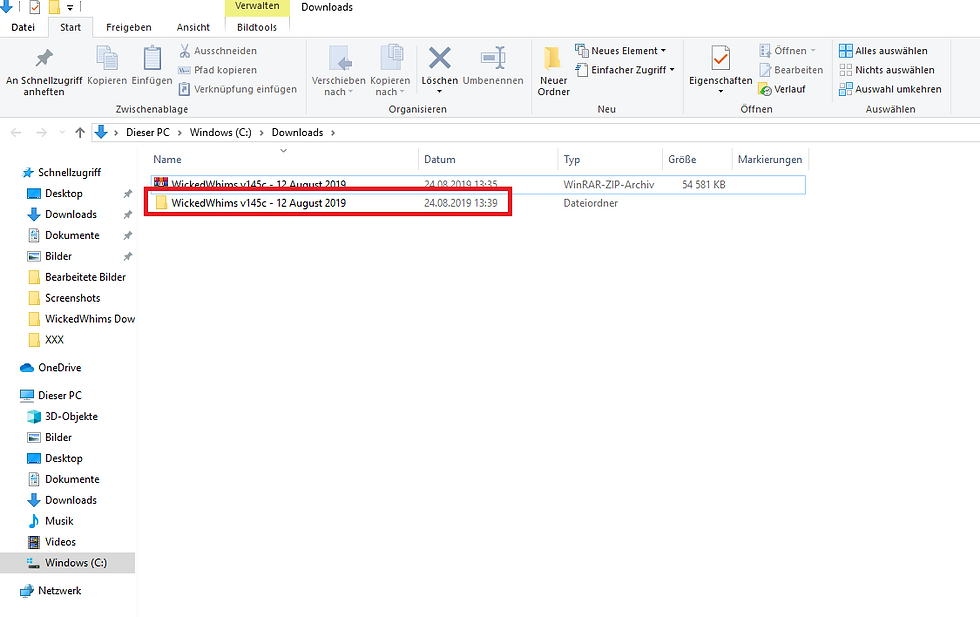Click Windows (C:) in the address bar
Image resolution: width=980 pixels, height=617 pixels.
221,133
